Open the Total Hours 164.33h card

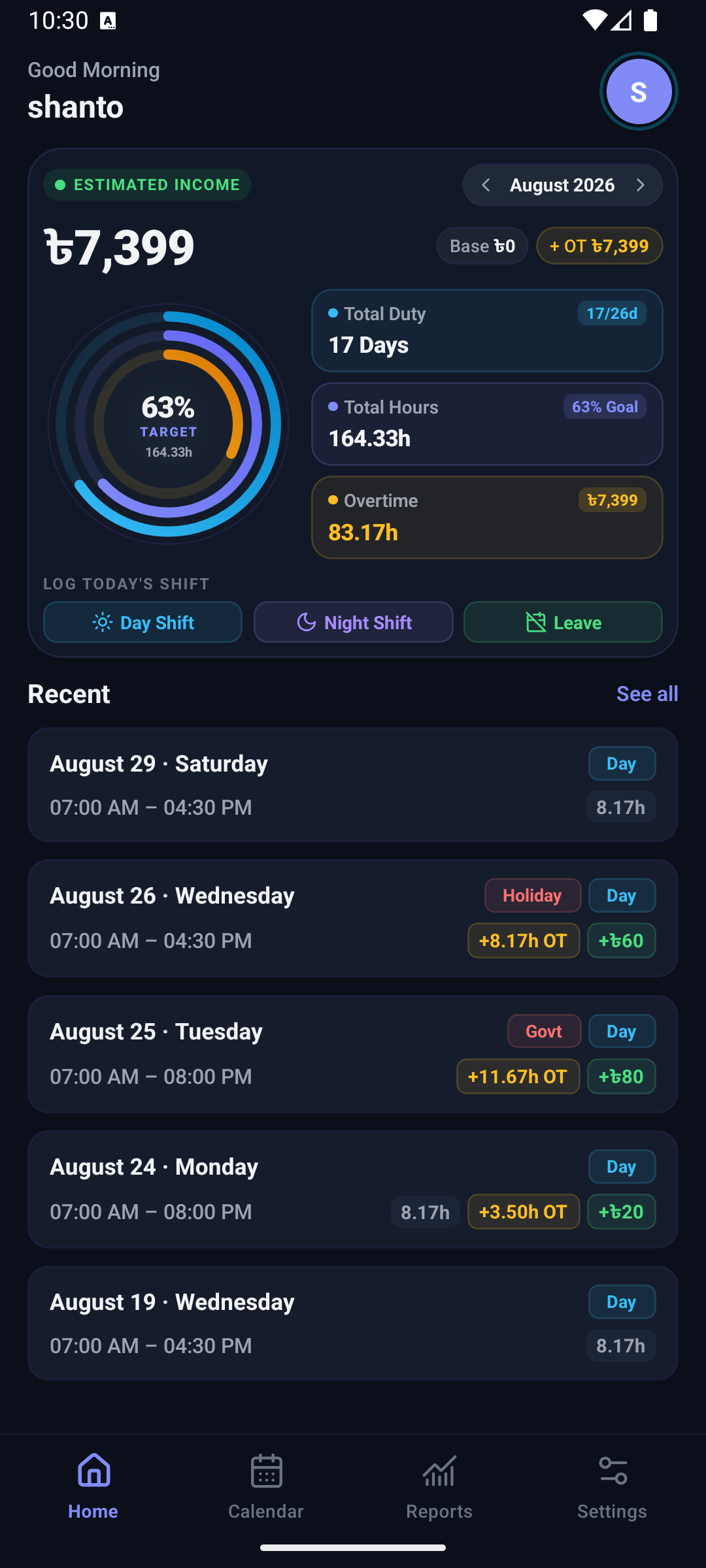[487, 424]
